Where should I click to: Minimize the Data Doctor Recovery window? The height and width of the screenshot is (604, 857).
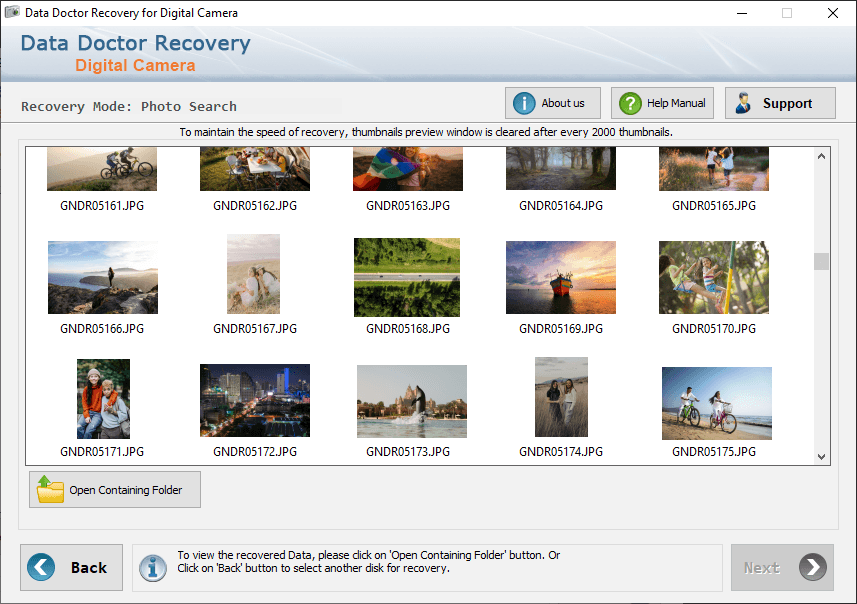742,13
